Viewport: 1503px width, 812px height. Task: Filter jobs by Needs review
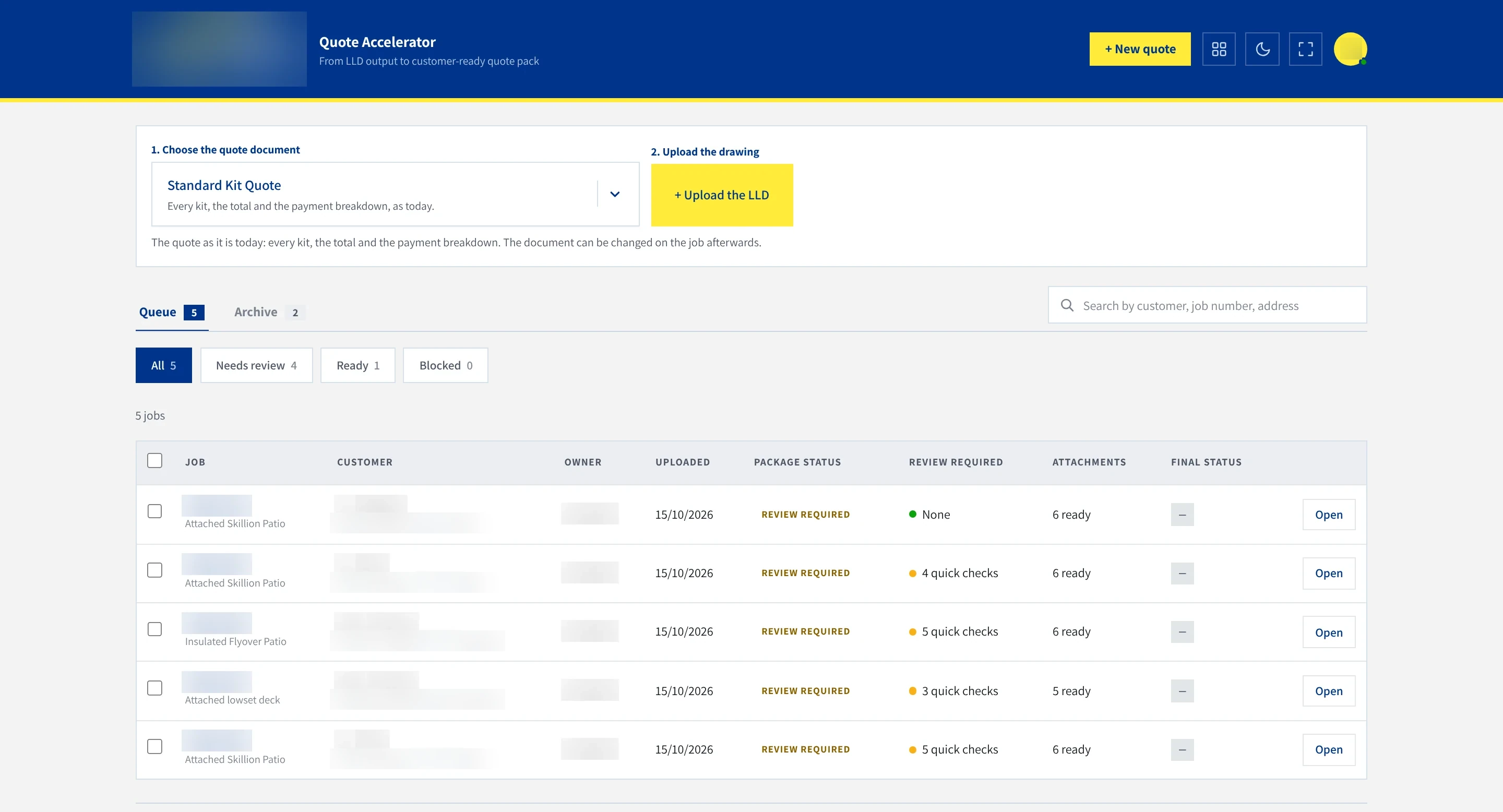pos(256,365)
